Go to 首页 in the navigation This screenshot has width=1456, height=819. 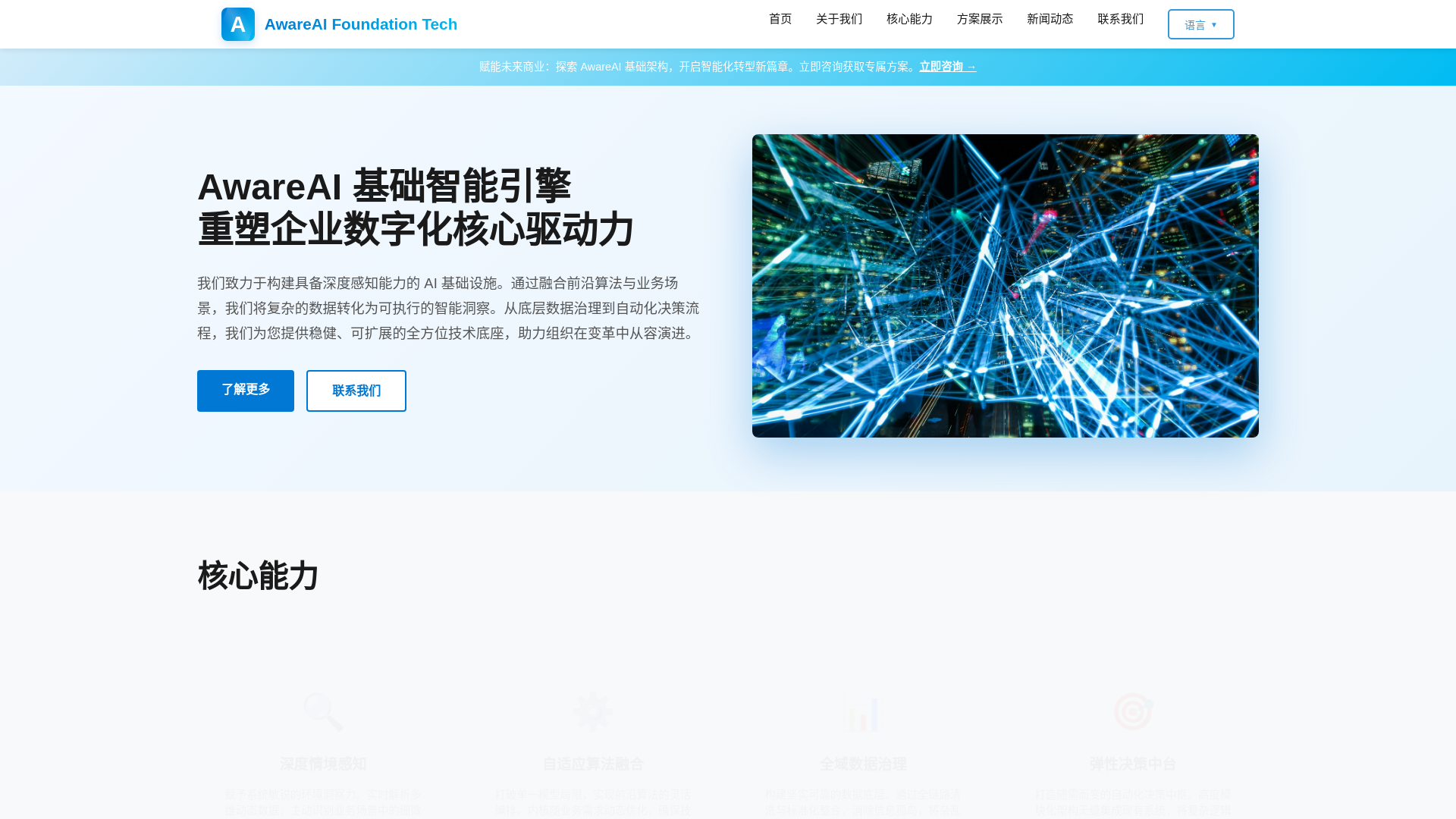(780, 19)
